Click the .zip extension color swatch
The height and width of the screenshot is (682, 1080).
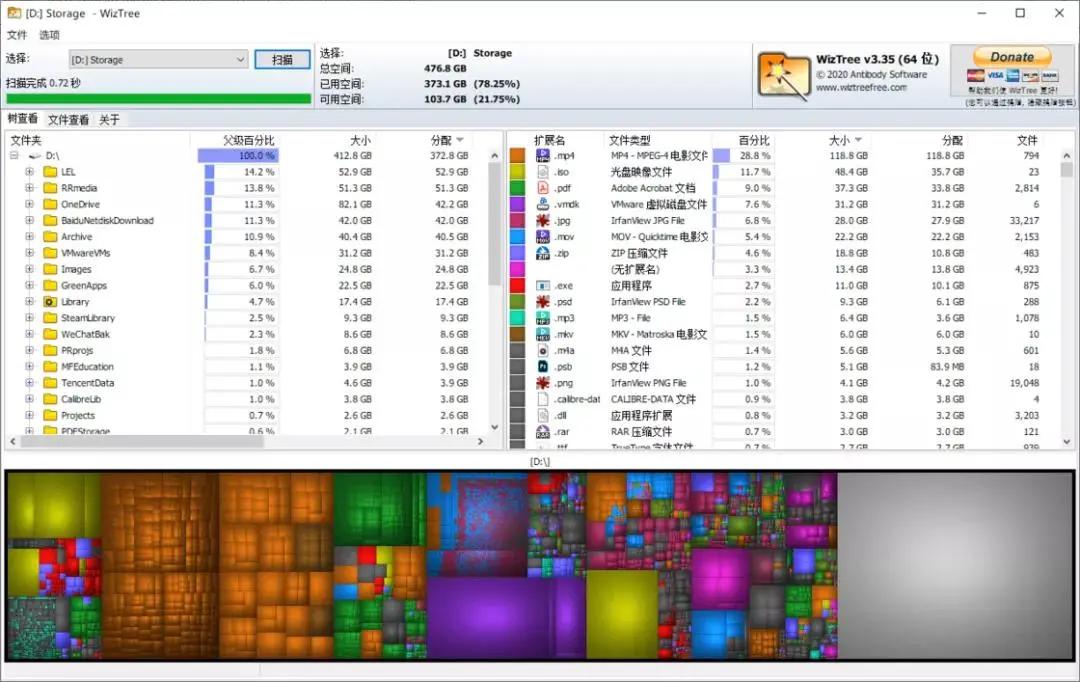coord(518,253)
